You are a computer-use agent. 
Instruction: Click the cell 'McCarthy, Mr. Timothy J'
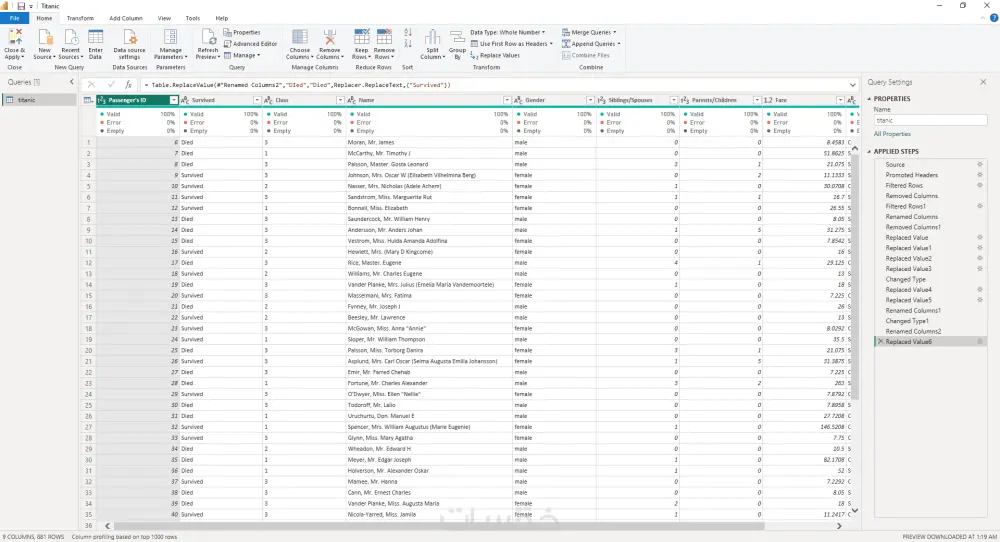pyautogui.click(x=429, y=153)
